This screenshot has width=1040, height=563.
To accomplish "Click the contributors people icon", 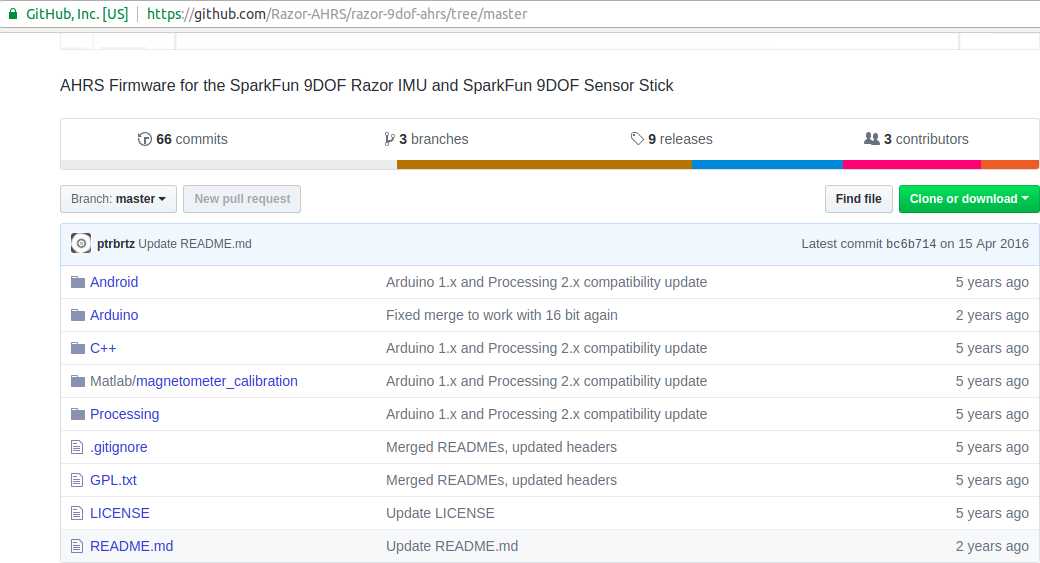I will coord(872,139).
